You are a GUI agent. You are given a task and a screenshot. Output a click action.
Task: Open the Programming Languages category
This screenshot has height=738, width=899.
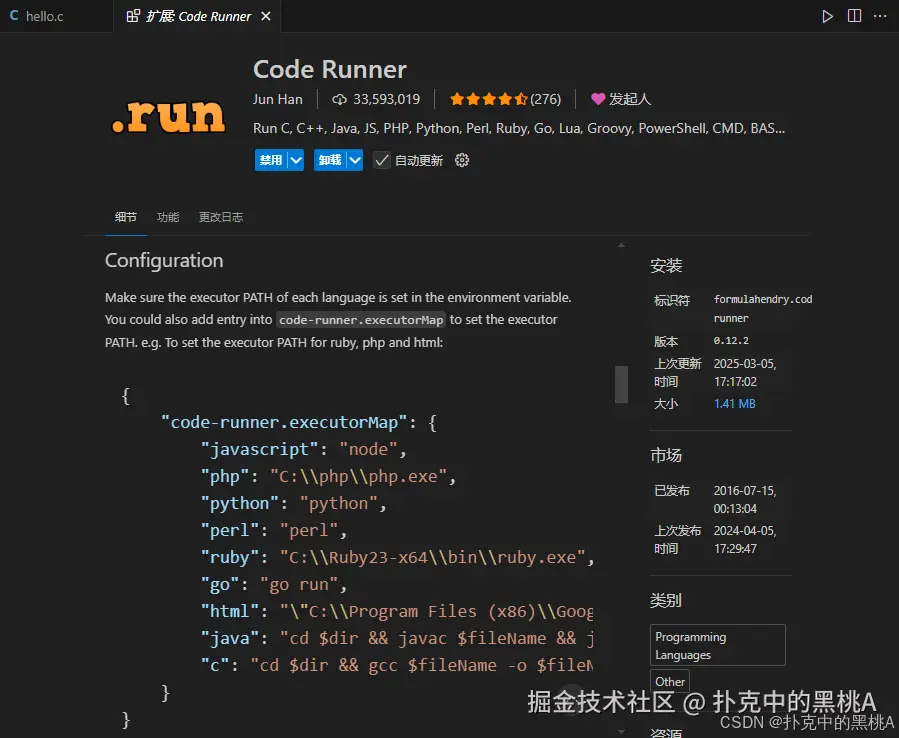[x=717, y=645]
